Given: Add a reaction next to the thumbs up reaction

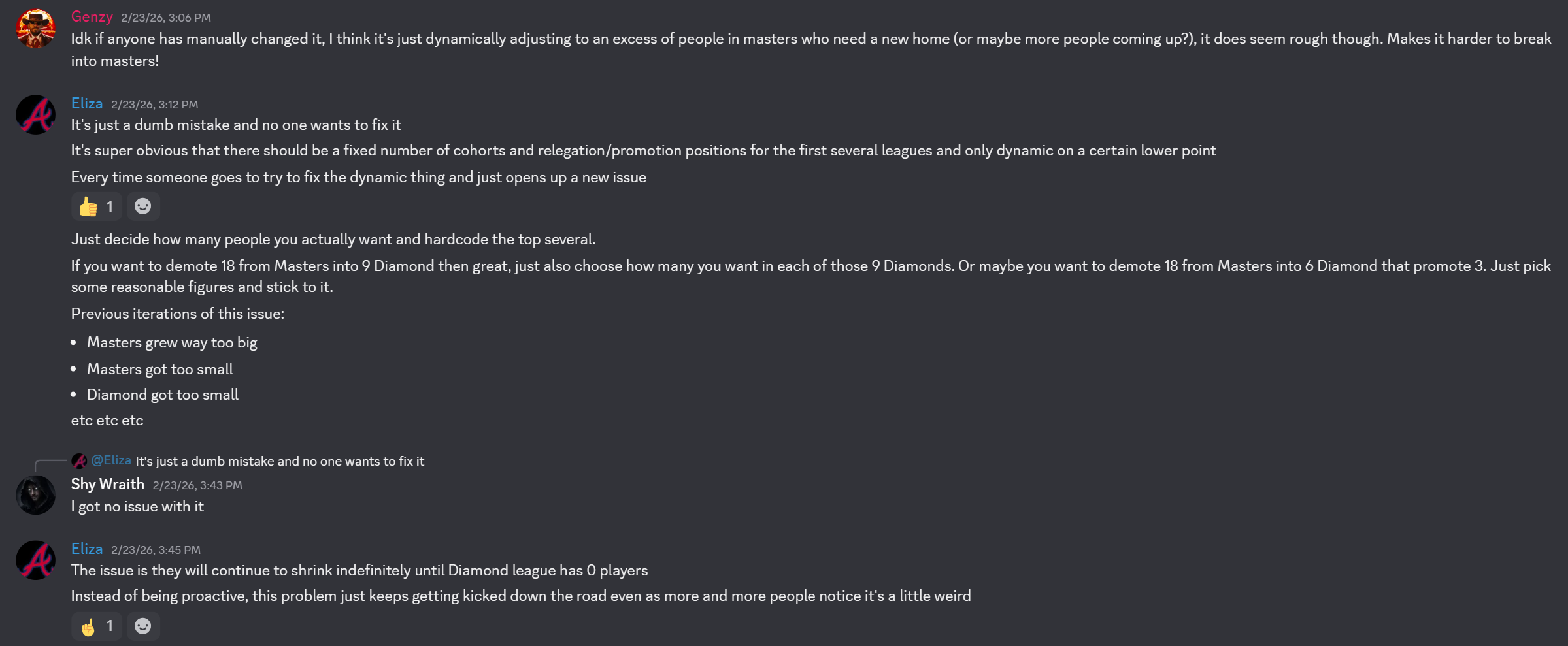Looking at the screenshot, I should 143,207.
